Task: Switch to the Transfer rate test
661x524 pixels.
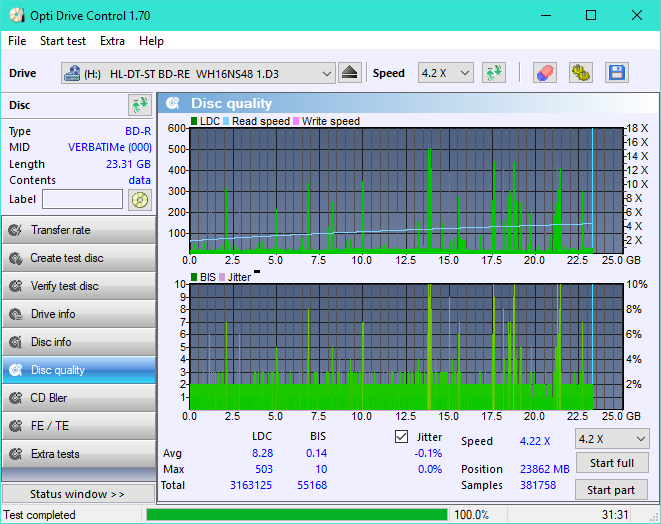Action: 79,230
